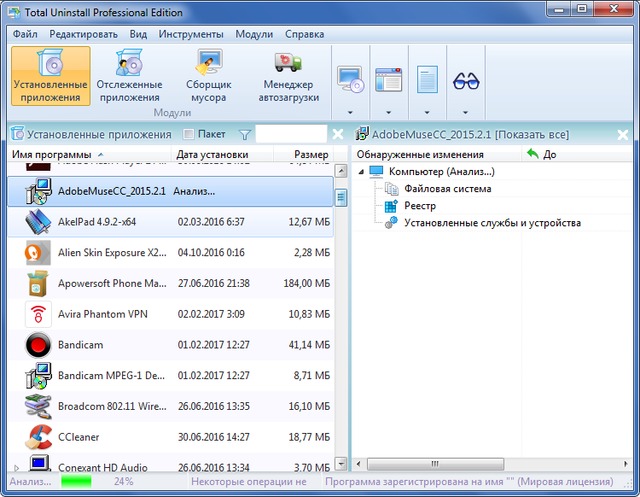Click the binoculars search icon in toolbar

(466, 80)
